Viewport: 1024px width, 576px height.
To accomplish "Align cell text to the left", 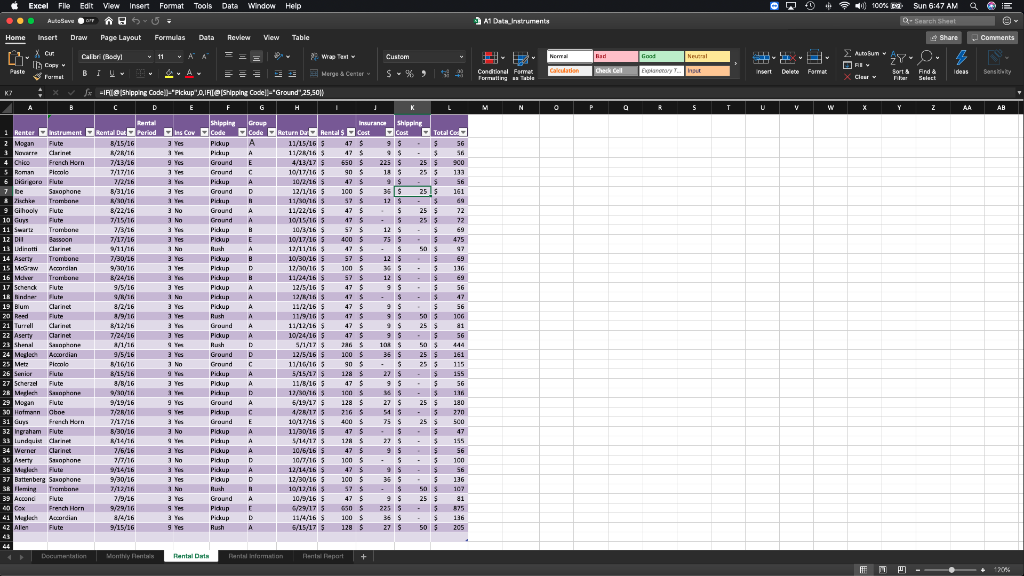I will point(229,74).
